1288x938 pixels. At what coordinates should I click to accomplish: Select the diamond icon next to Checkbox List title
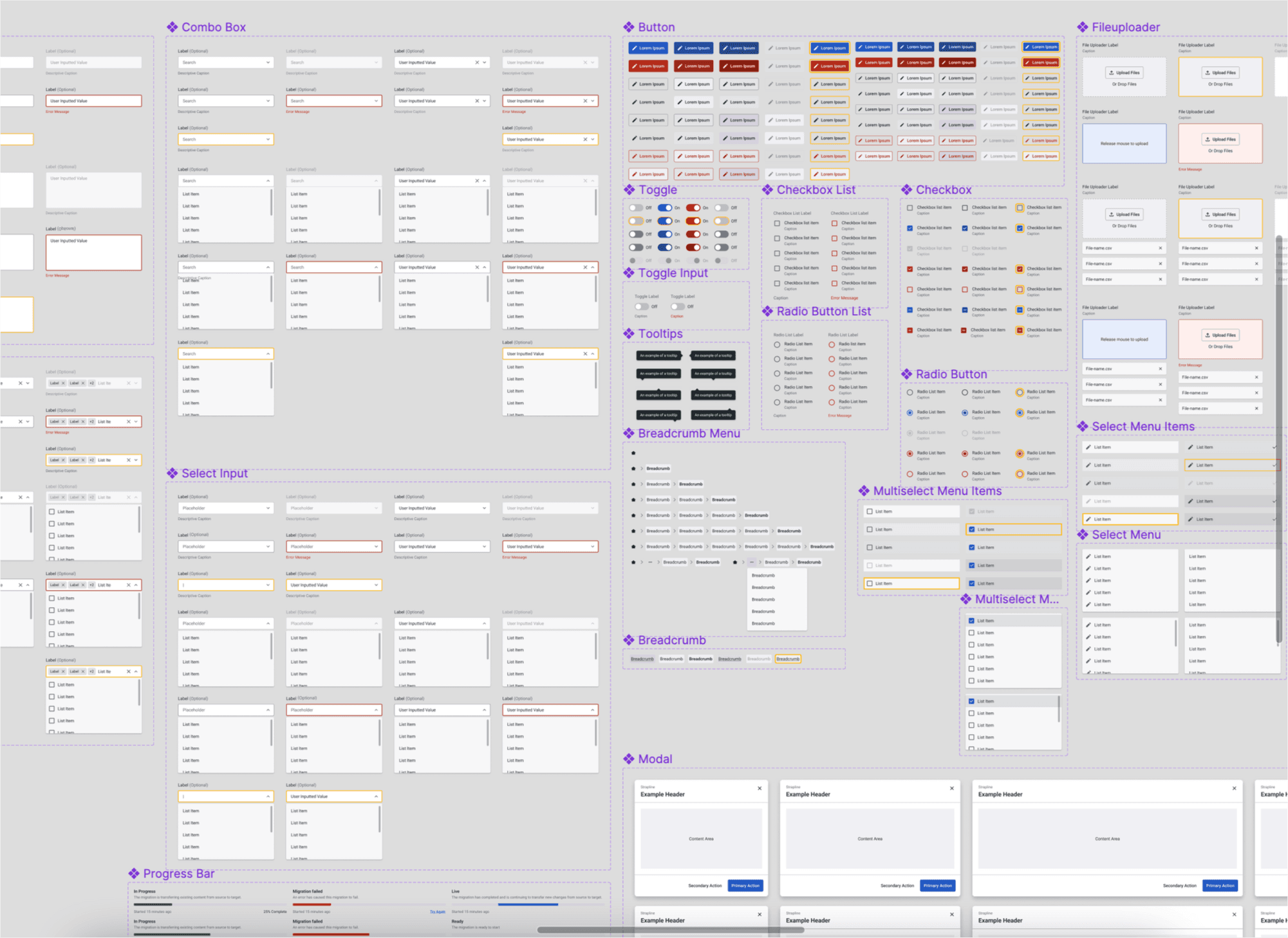point(767,190)
